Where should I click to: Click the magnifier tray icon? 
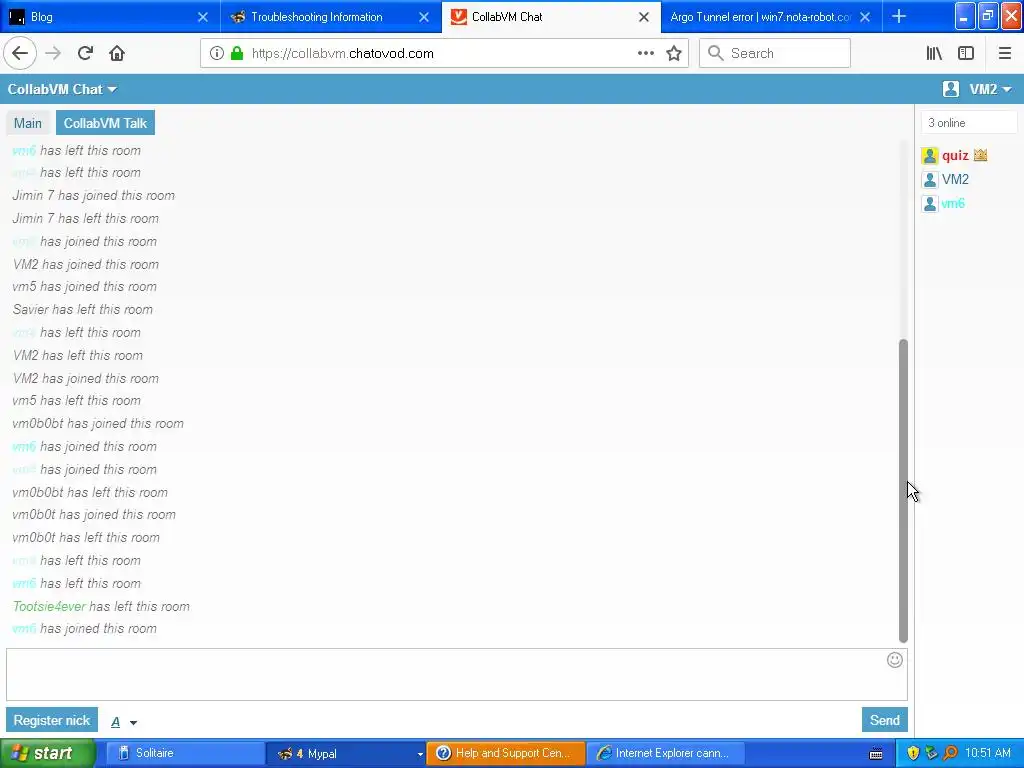click(950, 753)
